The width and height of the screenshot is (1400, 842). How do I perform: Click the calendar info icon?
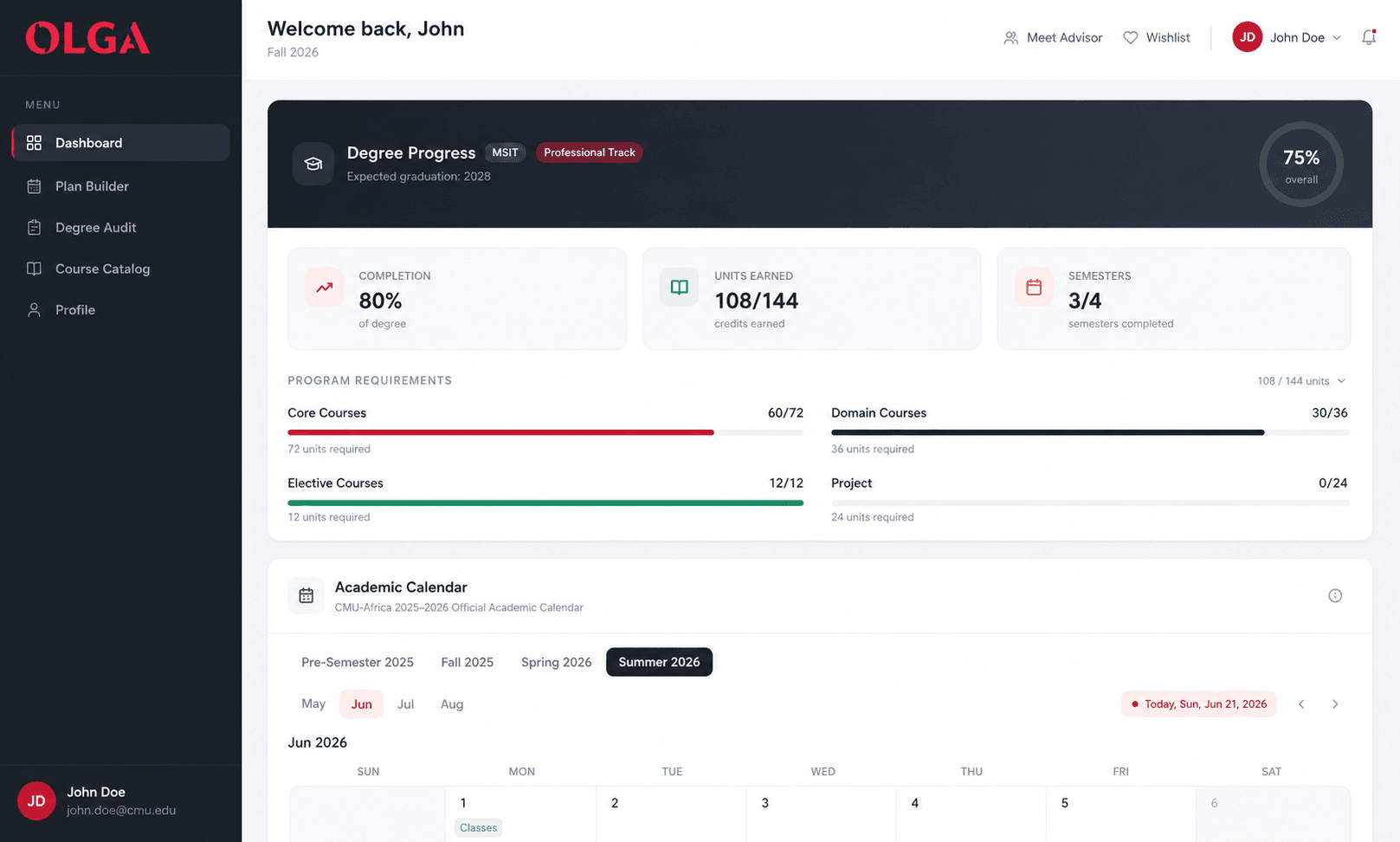[1335, 596]
